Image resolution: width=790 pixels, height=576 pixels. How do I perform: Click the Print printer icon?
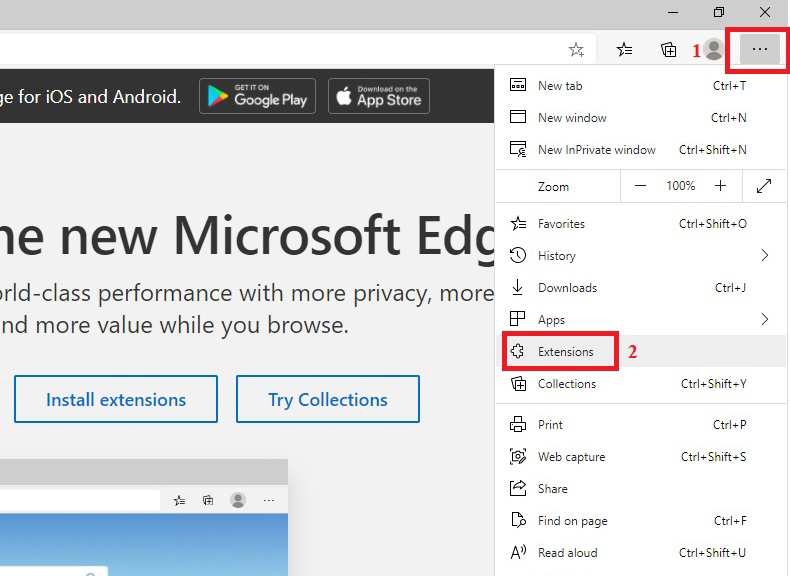pos(518,424)
